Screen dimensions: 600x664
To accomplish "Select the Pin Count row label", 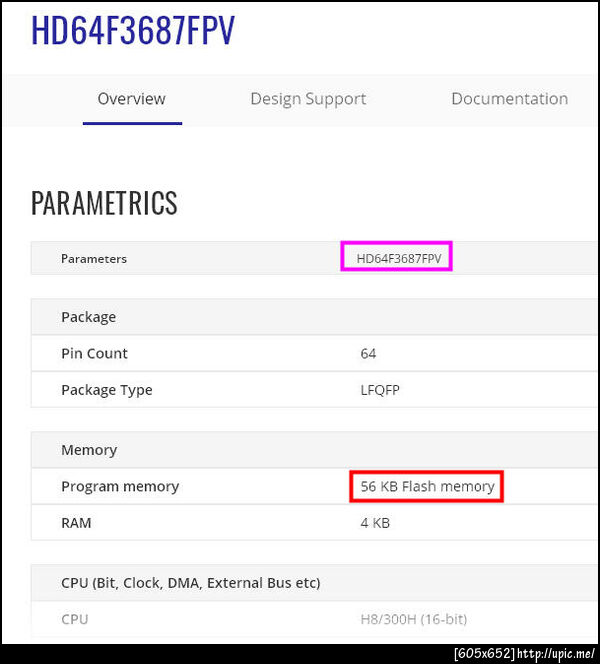I will click(x=94, y=353).
